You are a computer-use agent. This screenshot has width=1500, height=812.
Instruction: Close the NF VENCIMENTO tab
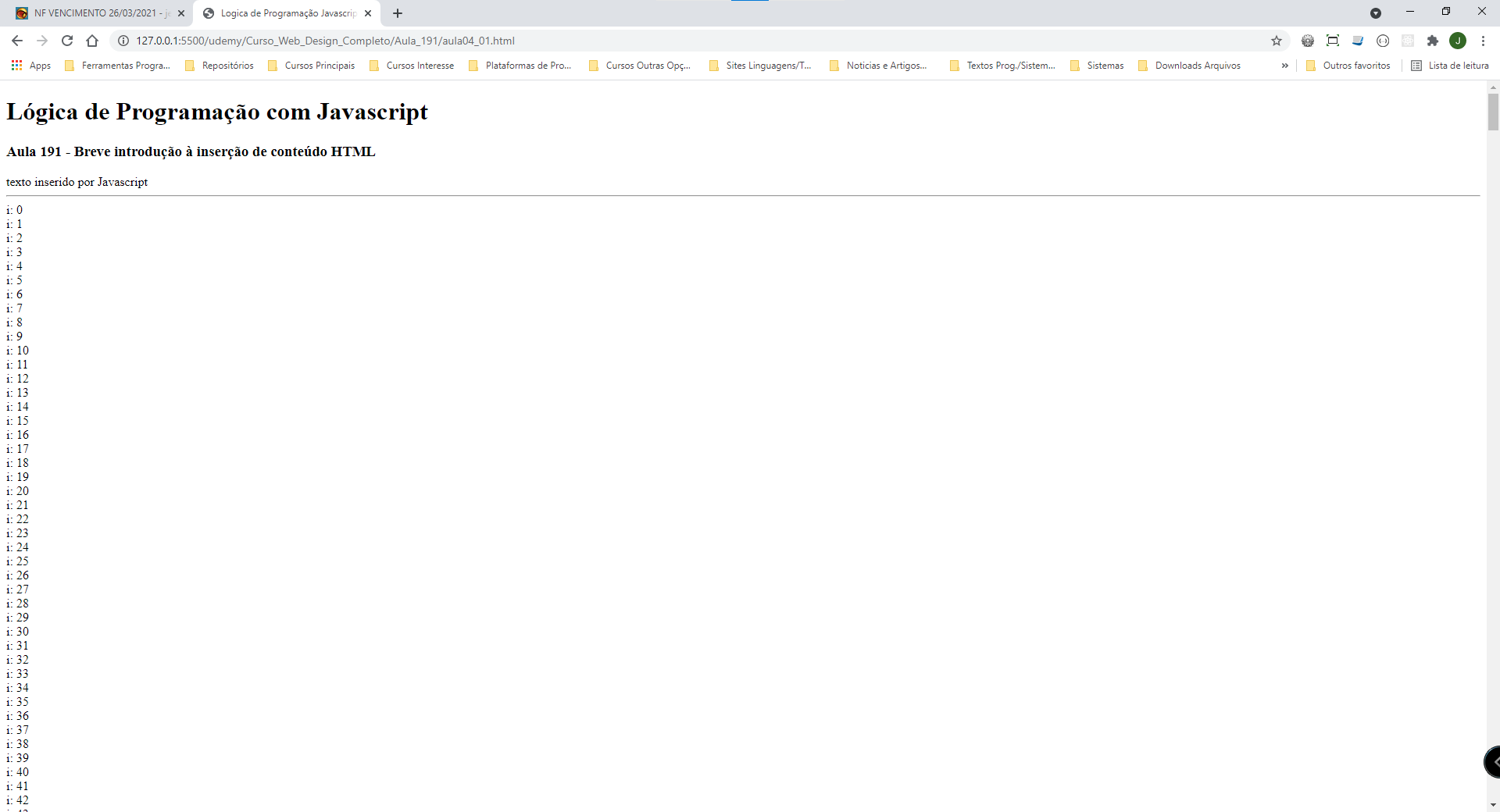tap(181, 13)
